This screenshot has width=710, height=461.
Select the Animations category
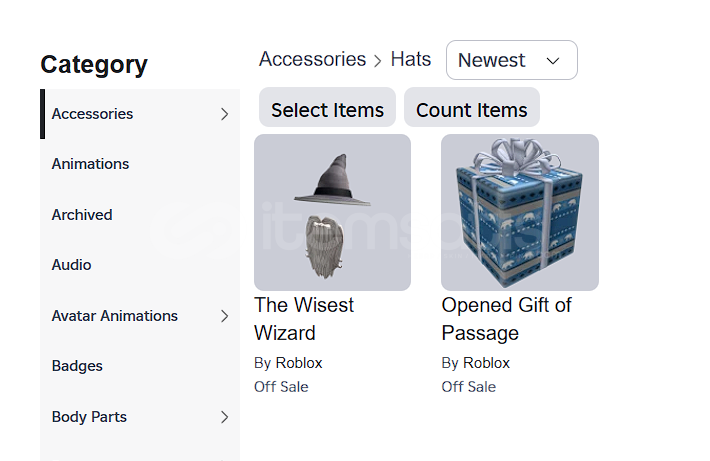[x=90, y=164]
